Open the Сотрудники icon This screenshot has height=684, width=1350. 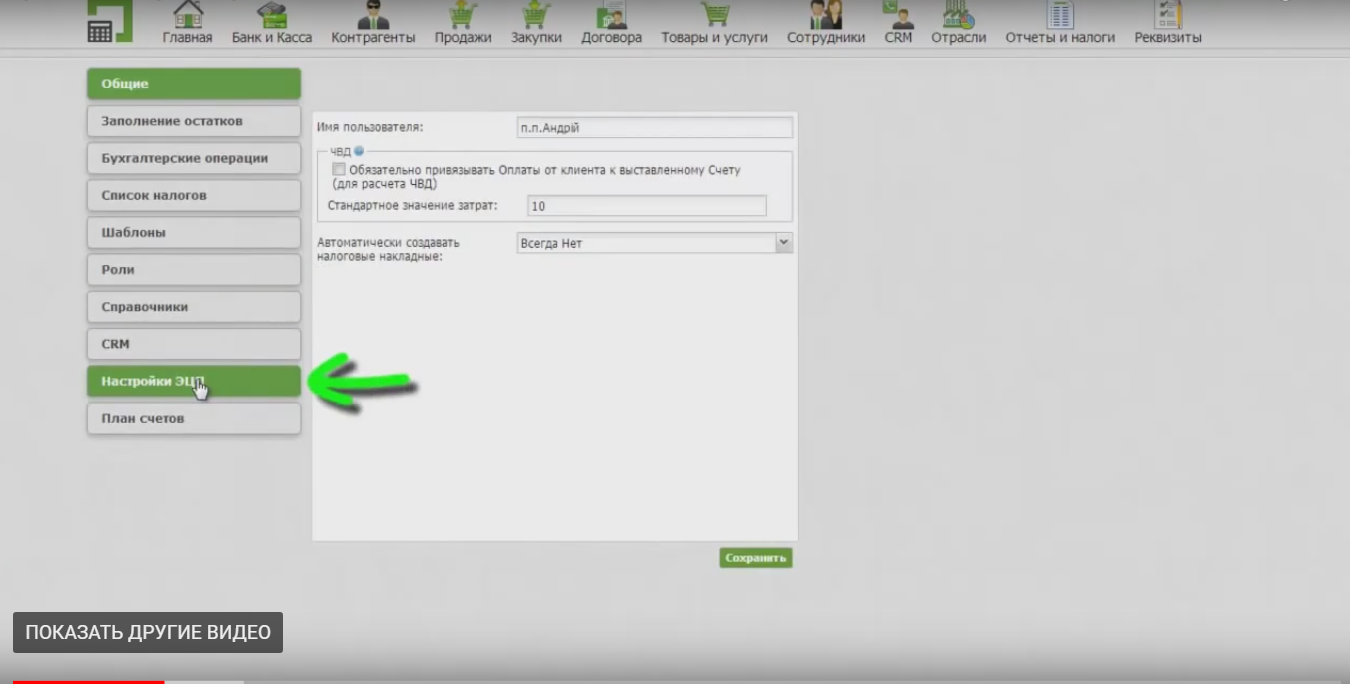[x=826, y=15]
